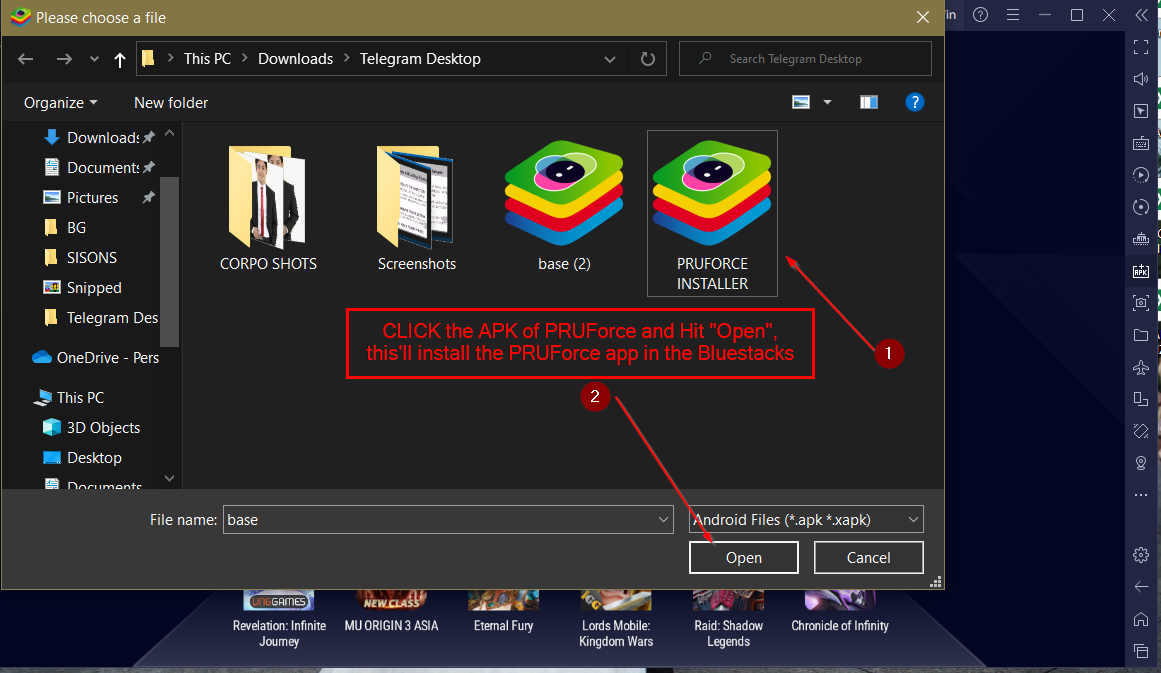Open the BlueStacks help icon
Viewport: 1161px width, 673px height.
pyautogui.click(x=980, y=15)
